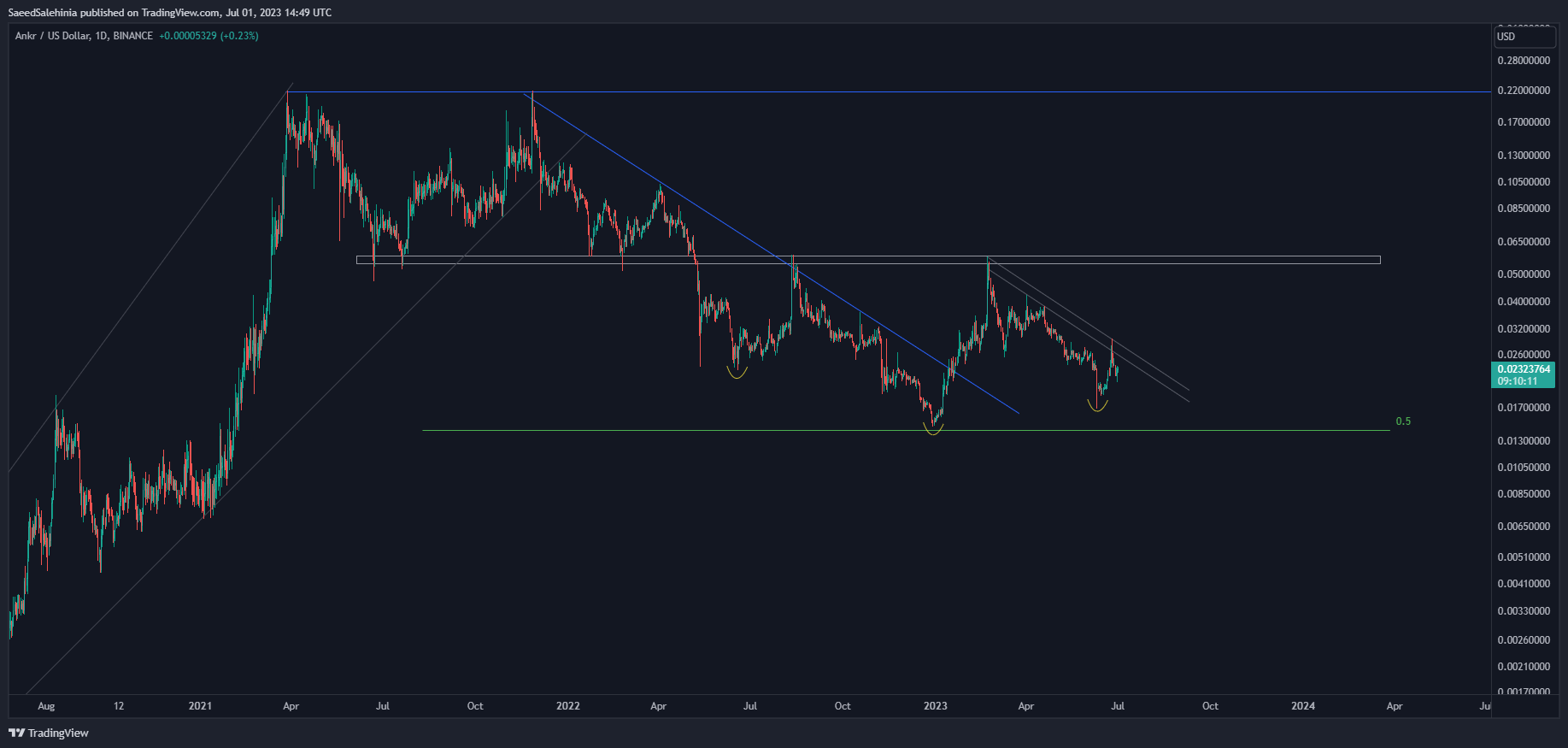1568x748 pixels.
Task: Click the 0.13000000 price axis label
Action: 1524,156
